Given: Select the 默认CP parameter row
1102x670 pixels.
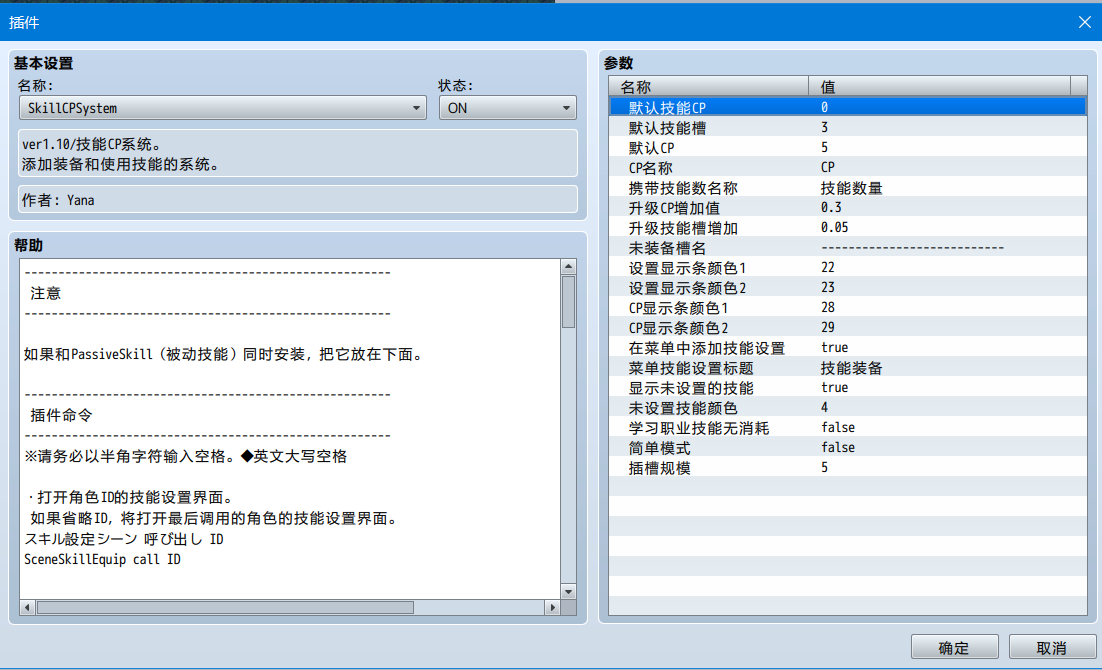Looking at the screenshot, I should pyautogui.click(x=848, y=148).
